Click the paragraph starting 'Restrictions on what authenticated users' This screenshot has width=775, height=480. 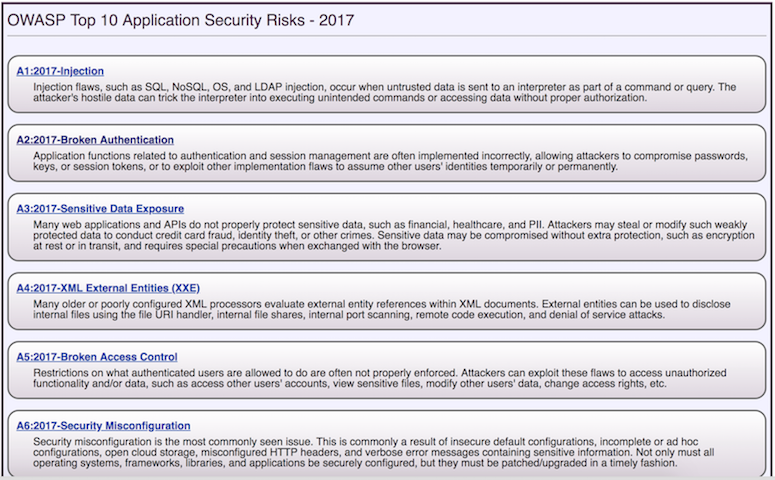click(380, 378)
